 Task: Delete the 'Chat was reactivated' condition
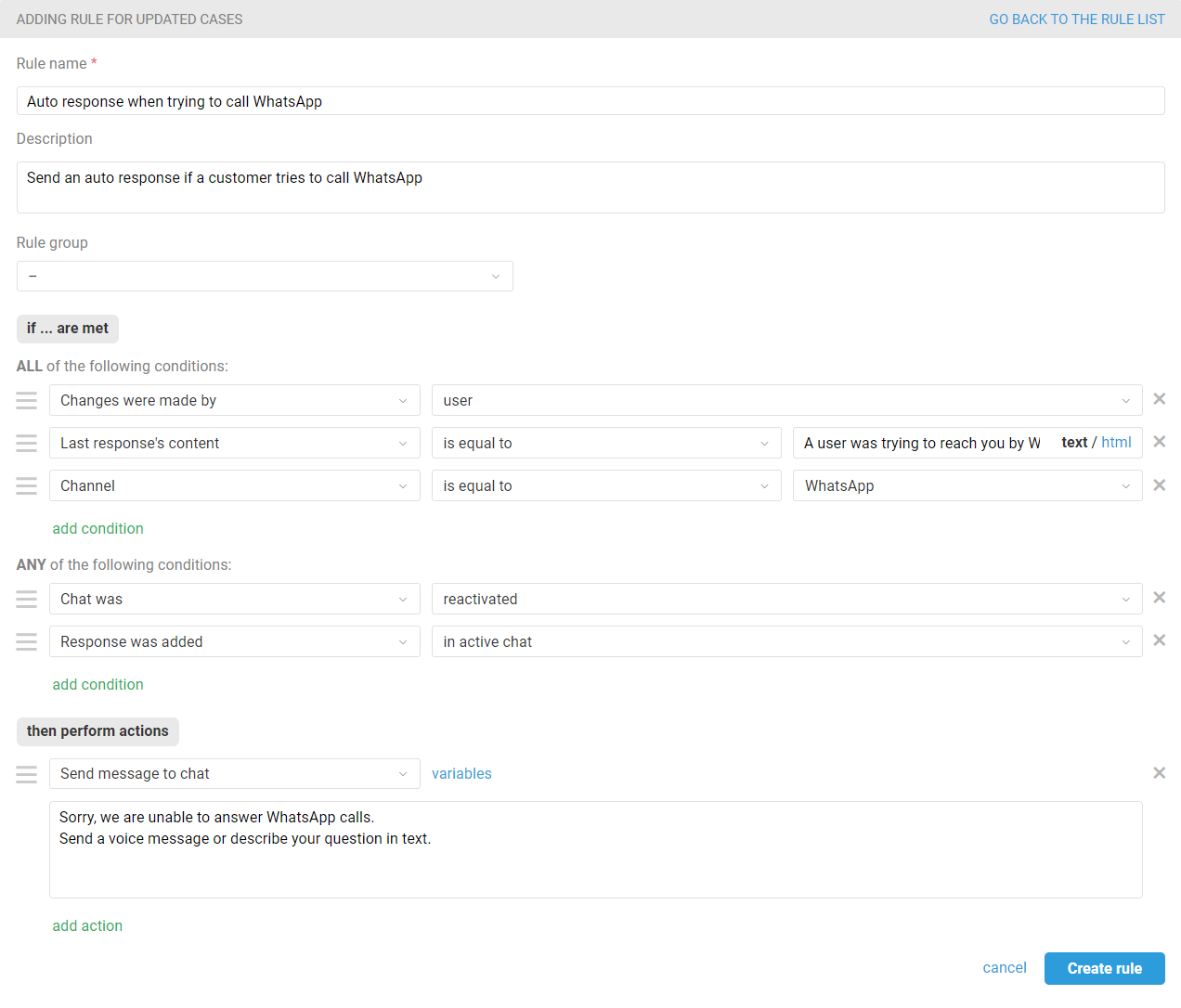pyautogui.click(x=1159, y=598)
